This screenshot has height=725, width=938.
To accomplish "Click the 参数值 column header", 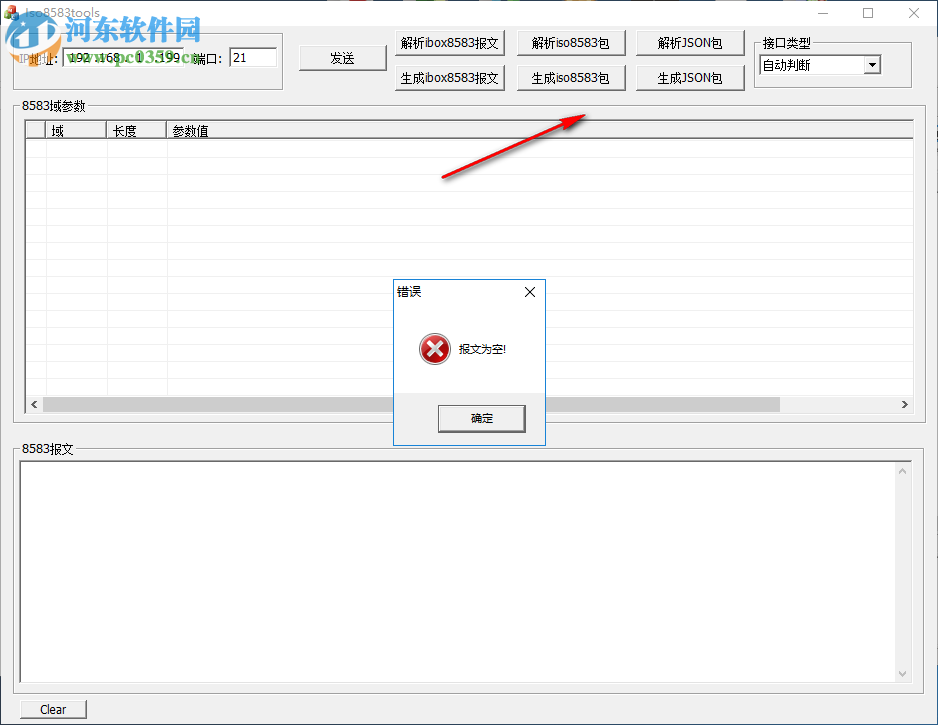I will (x=191, y=130).
